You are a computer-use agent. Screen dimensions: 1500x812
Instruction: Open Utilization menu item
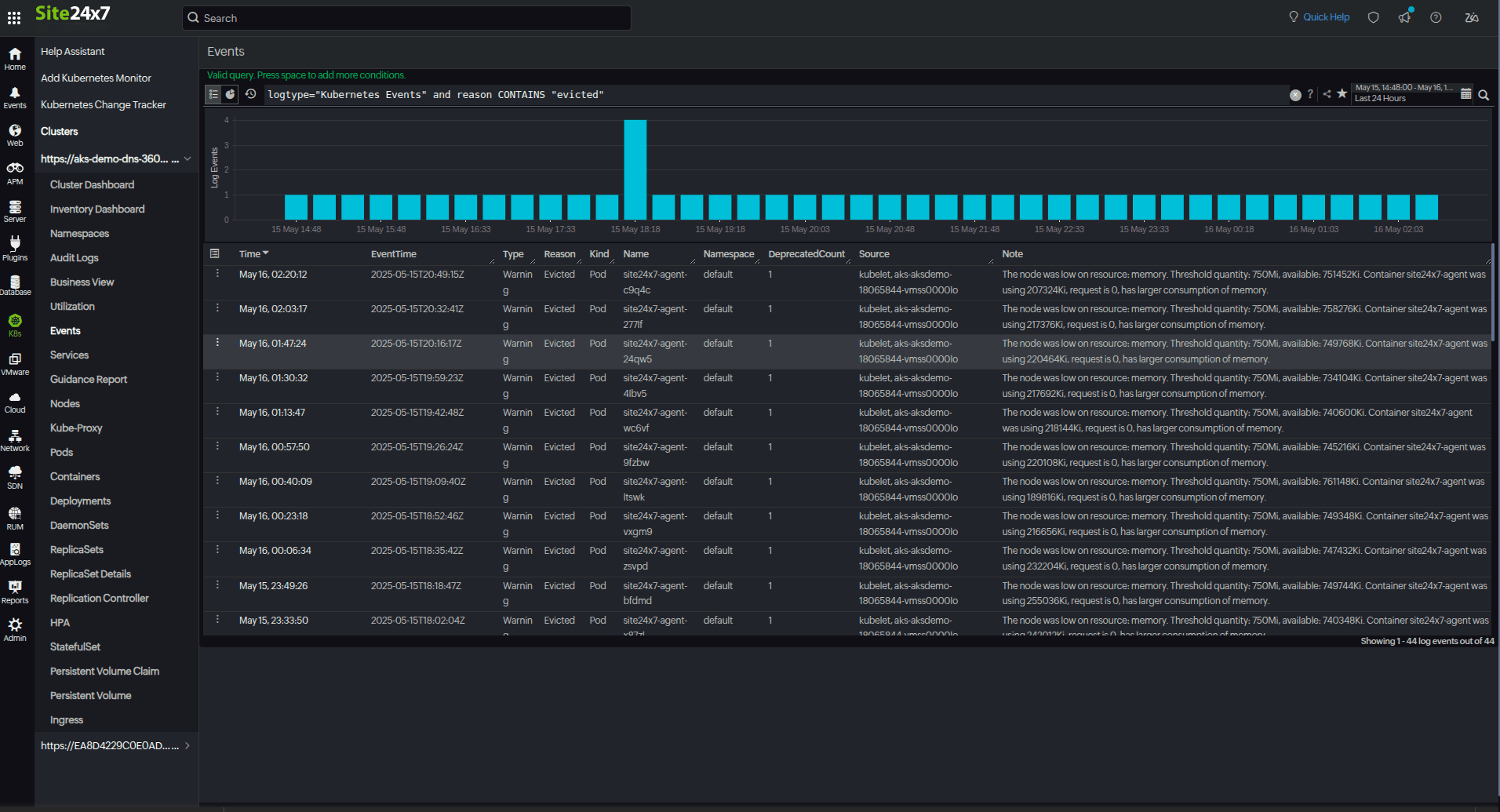click(x=72, y=306)
